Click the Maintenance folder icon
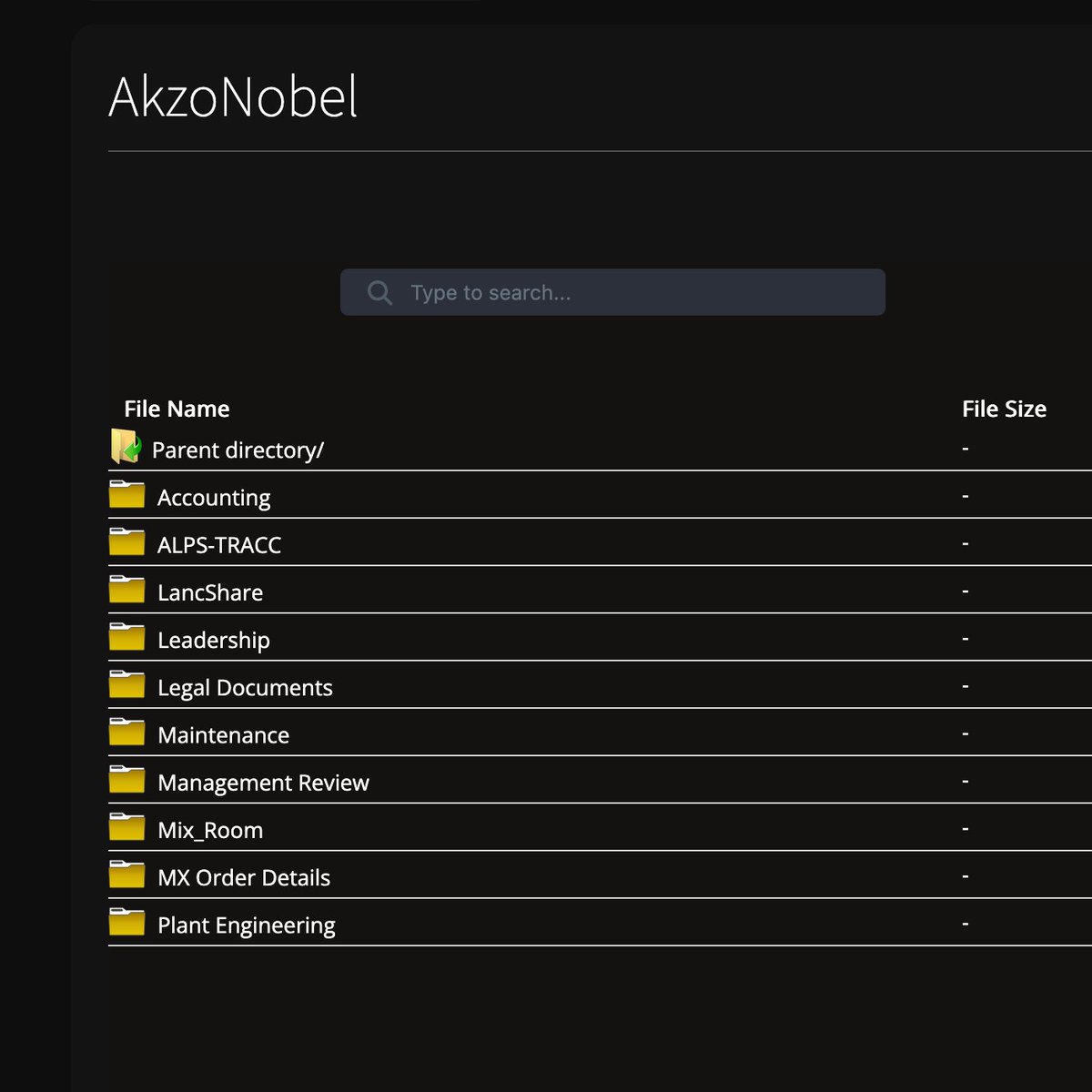The image size is (1092, 1092). tap(126, 732)
